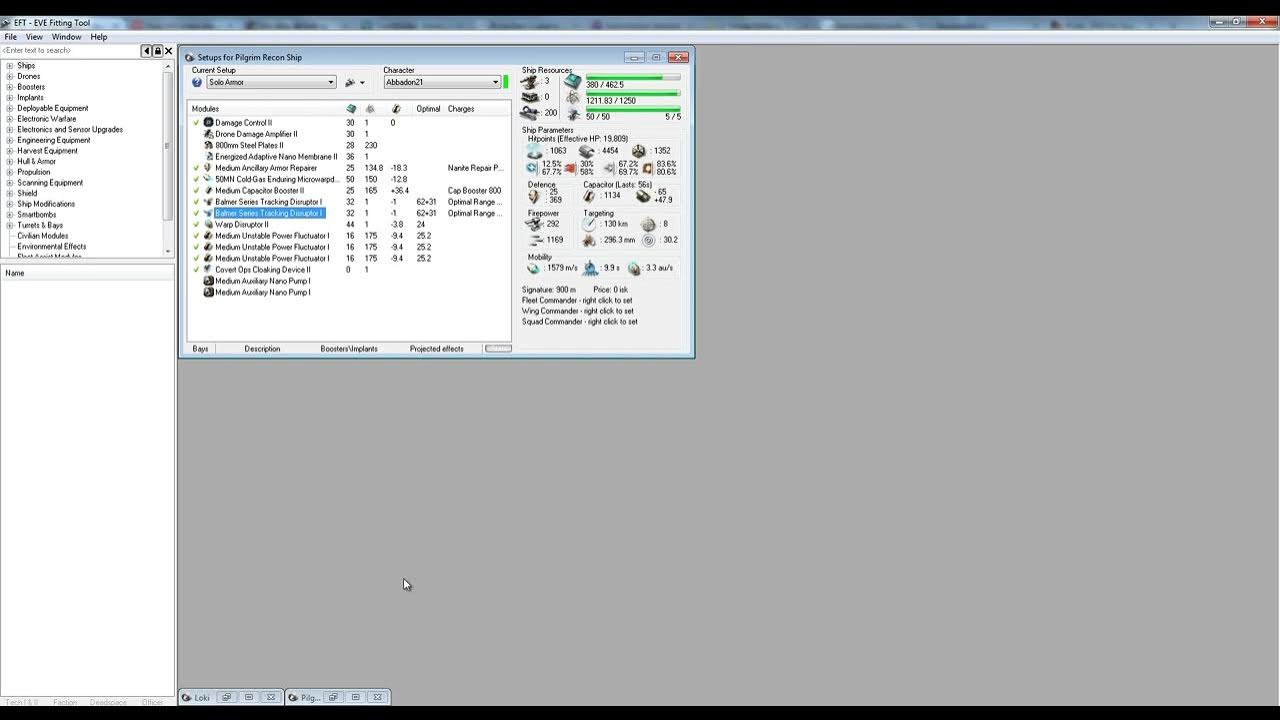Toggle Warp Disruptor II active checkmark
The width and height of the screenshot is (1280, 720).
pos(197,224)
